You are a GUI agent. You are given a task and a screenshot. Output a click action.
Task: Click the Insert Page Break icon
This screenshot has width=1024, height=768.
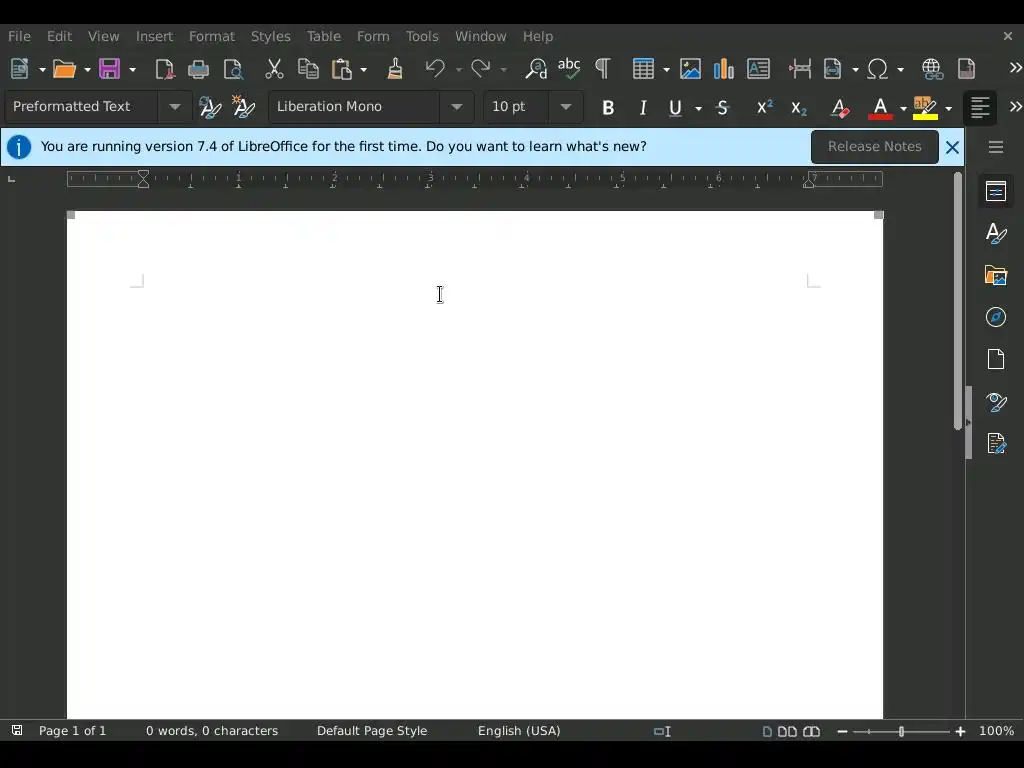800,69
